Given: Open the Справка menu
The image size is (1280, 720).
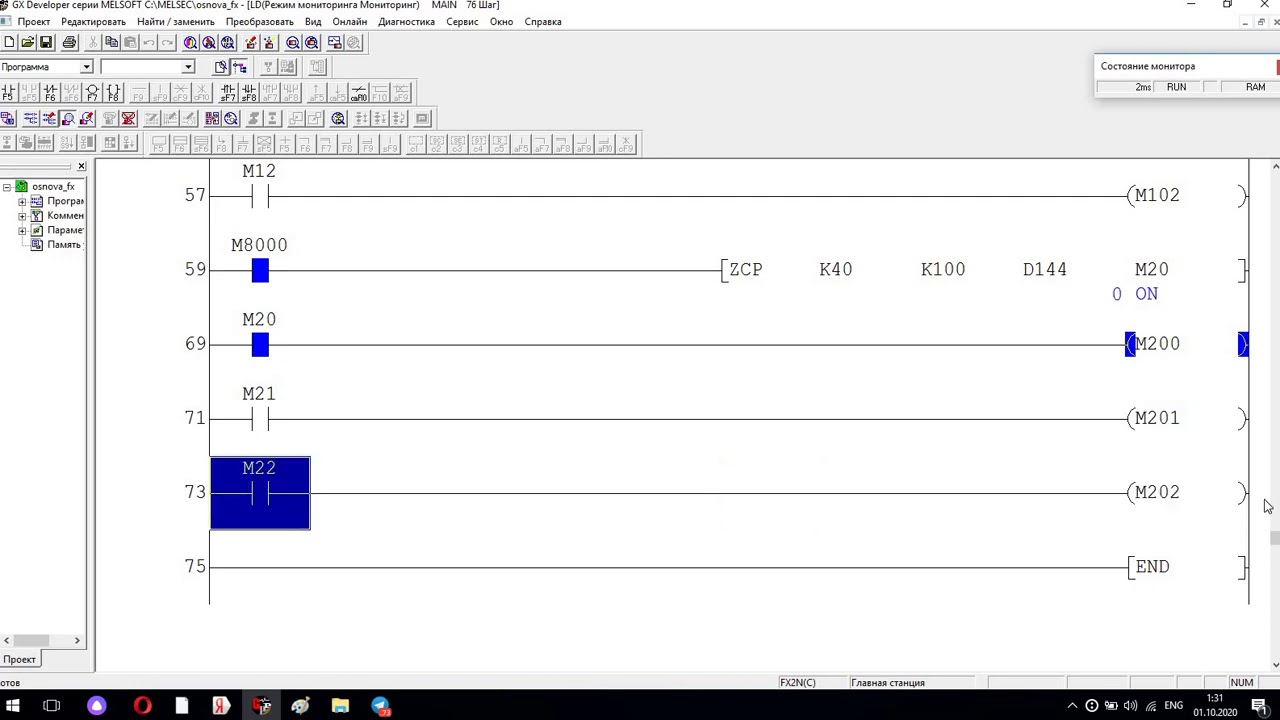Looking at the screenshot, I should coord(543,21).
